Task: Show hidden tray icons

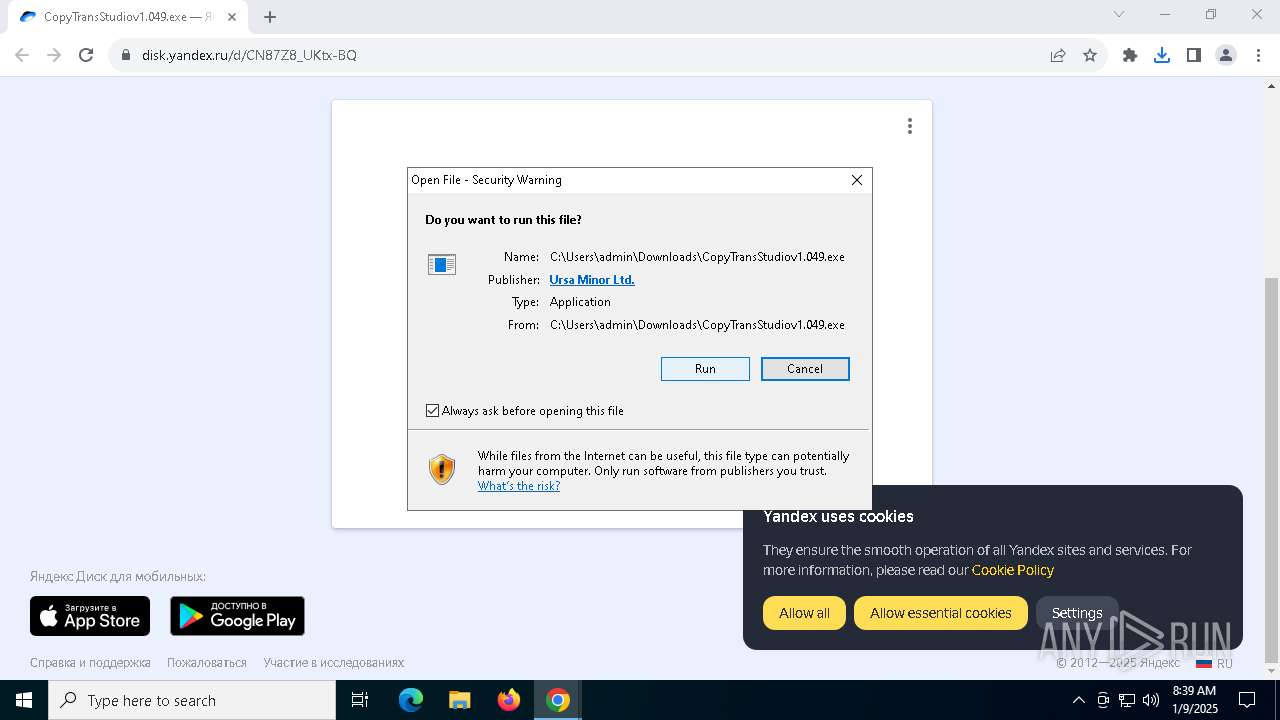Action: click(1079, 700)
